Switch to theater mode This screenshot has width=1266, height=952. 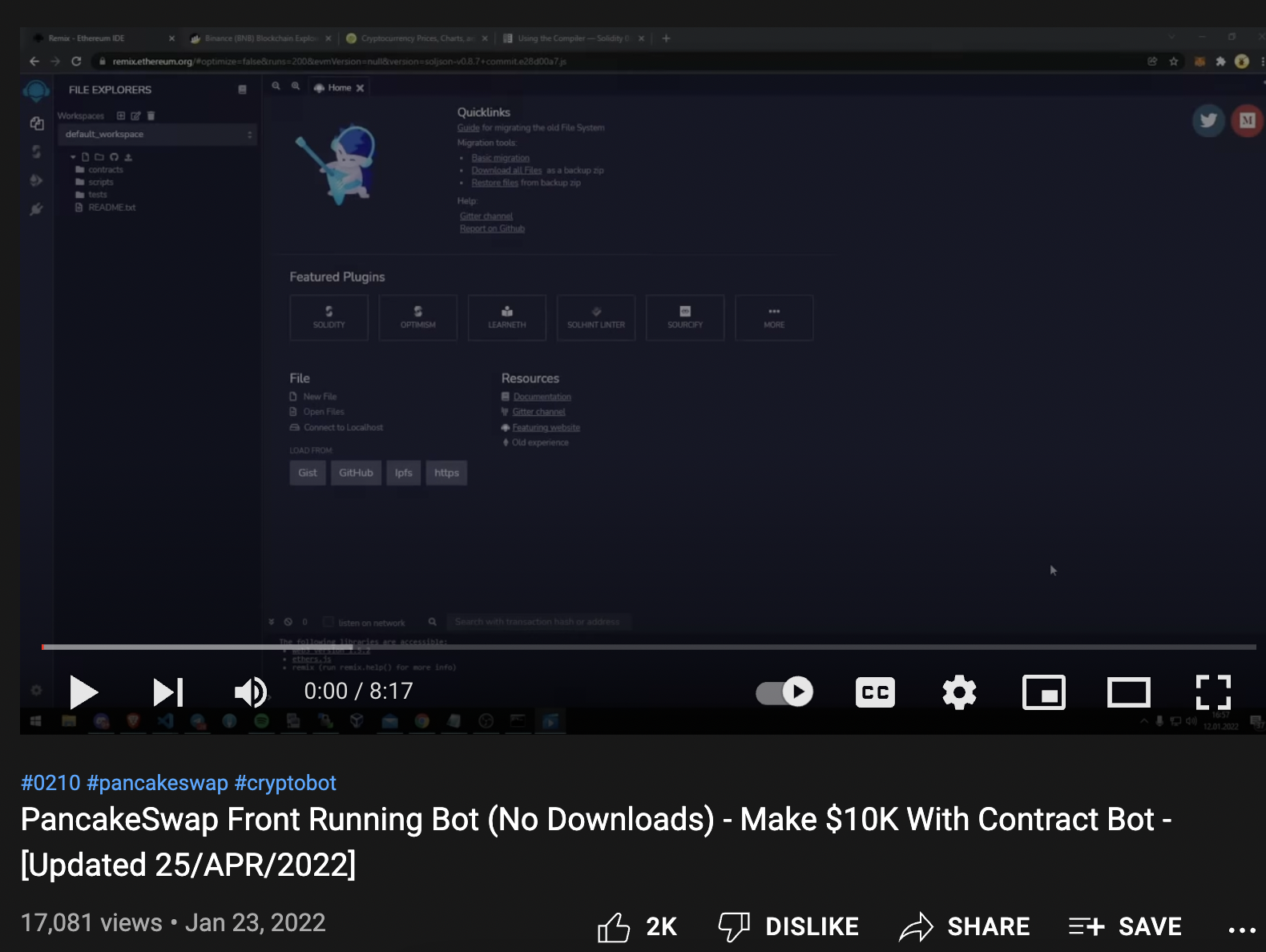click(1128, 692)
